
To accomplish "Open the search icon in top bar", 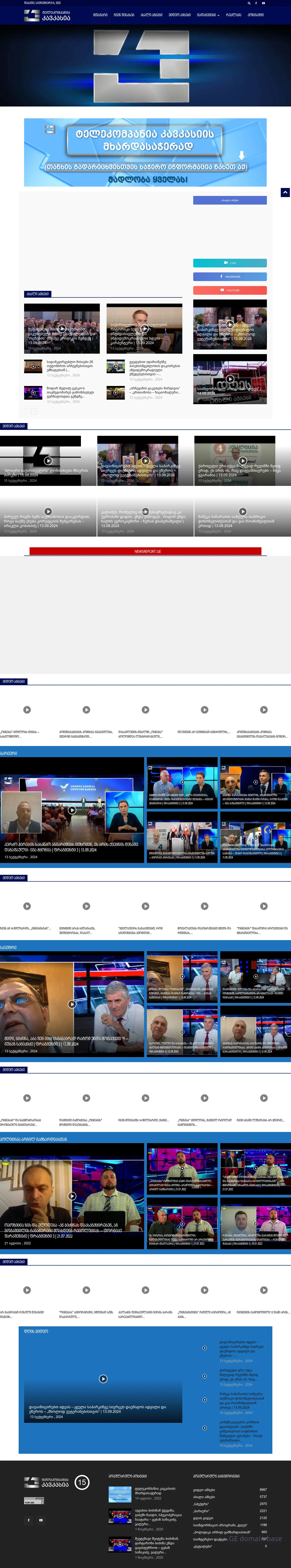I will tap(248, 3).
